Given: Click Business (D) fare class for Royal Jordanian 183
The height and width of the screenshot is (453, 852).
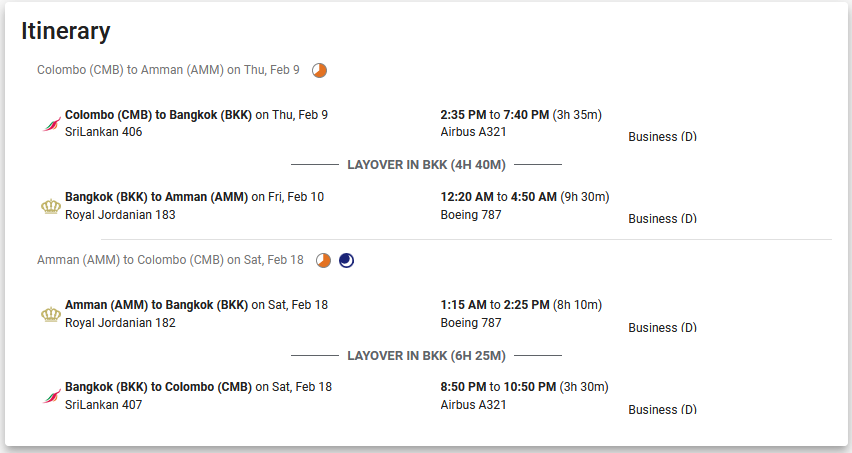Looking at the screenshot, I should tap(662, 218).
